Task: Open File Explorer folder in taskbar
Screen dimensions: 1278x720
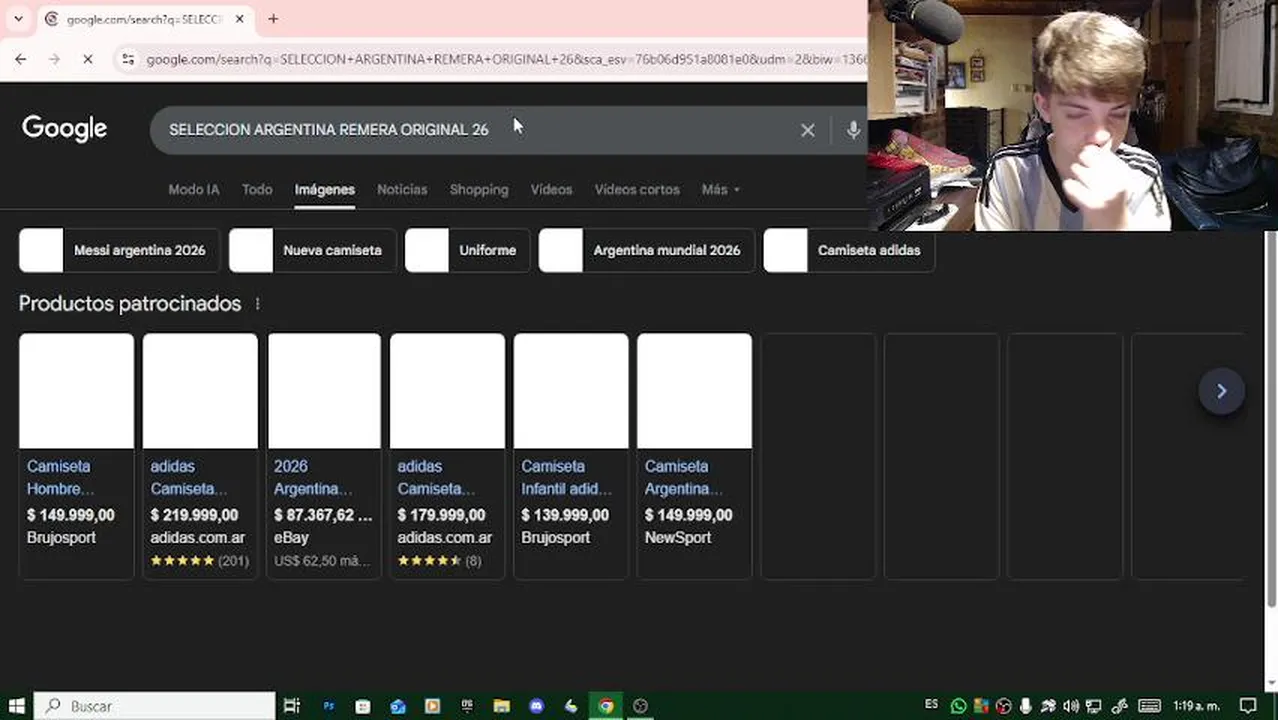Action: [x=501, y=706]
